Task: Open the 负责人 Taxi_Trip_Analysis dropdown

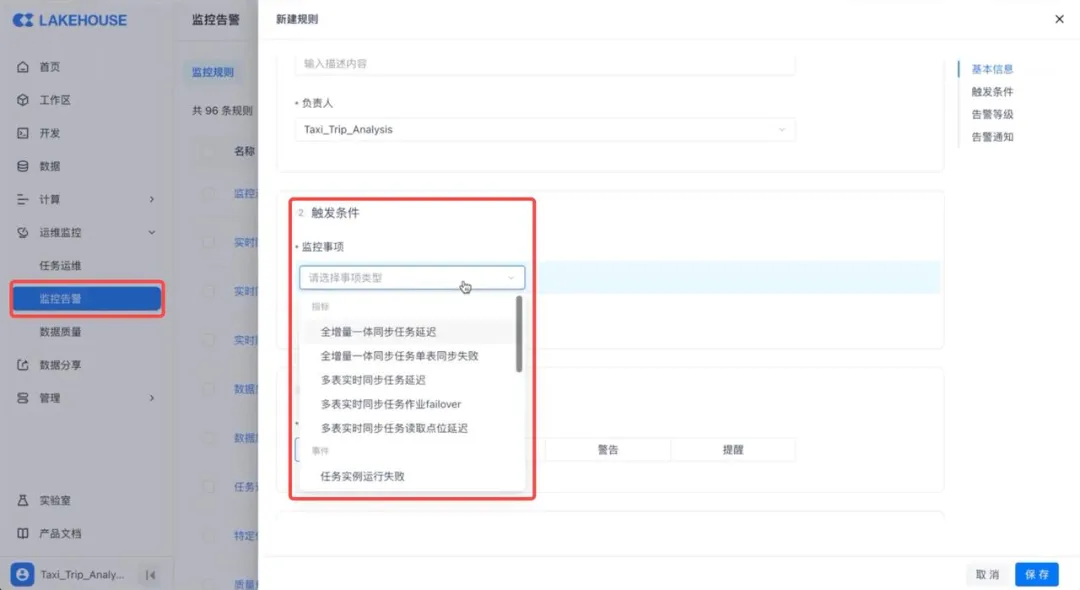Action: point(545,129)
